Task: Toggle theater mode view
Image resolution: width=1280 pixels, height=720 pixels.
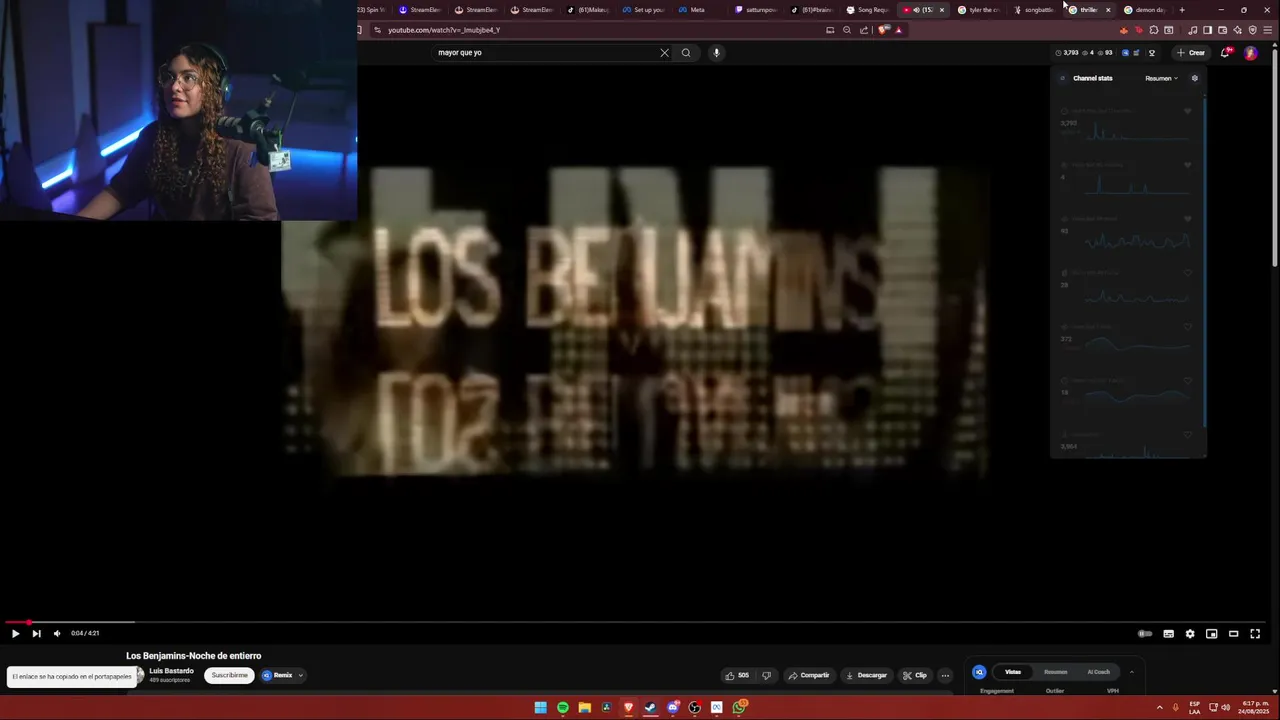Action: (1233, 633)
